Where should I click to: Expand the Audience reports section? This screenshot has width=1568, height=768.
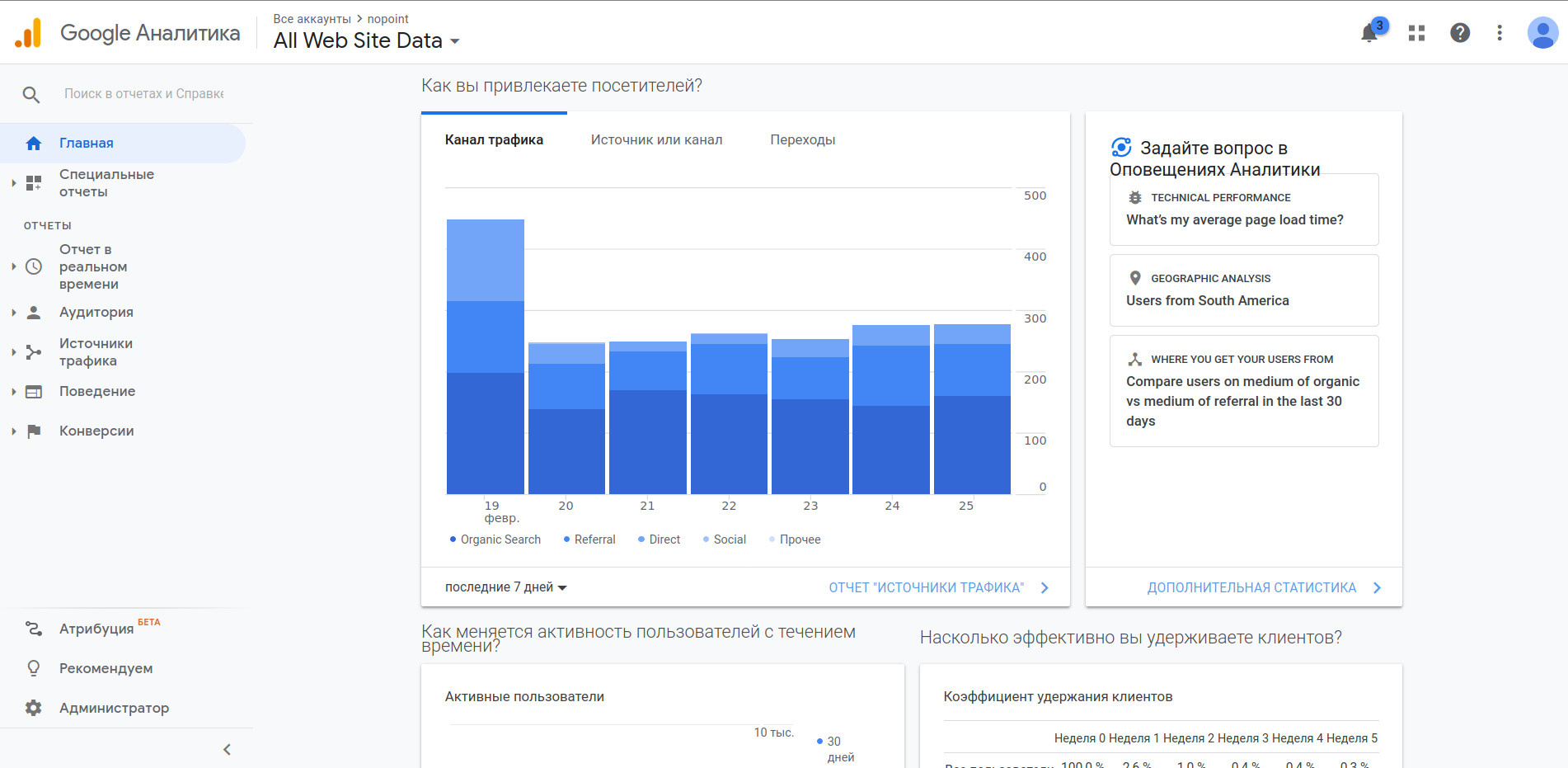96,313
